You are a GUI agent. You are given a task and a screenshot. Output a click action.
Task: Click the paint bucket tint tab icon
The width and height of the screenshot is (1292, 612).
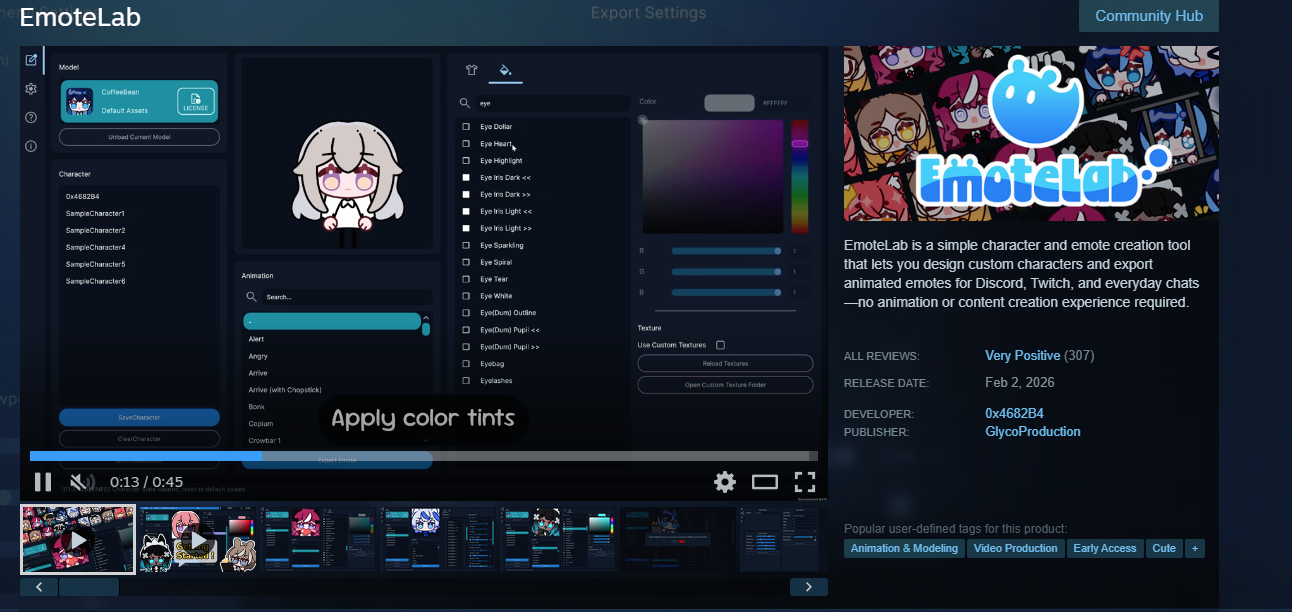tap(505, 71)
